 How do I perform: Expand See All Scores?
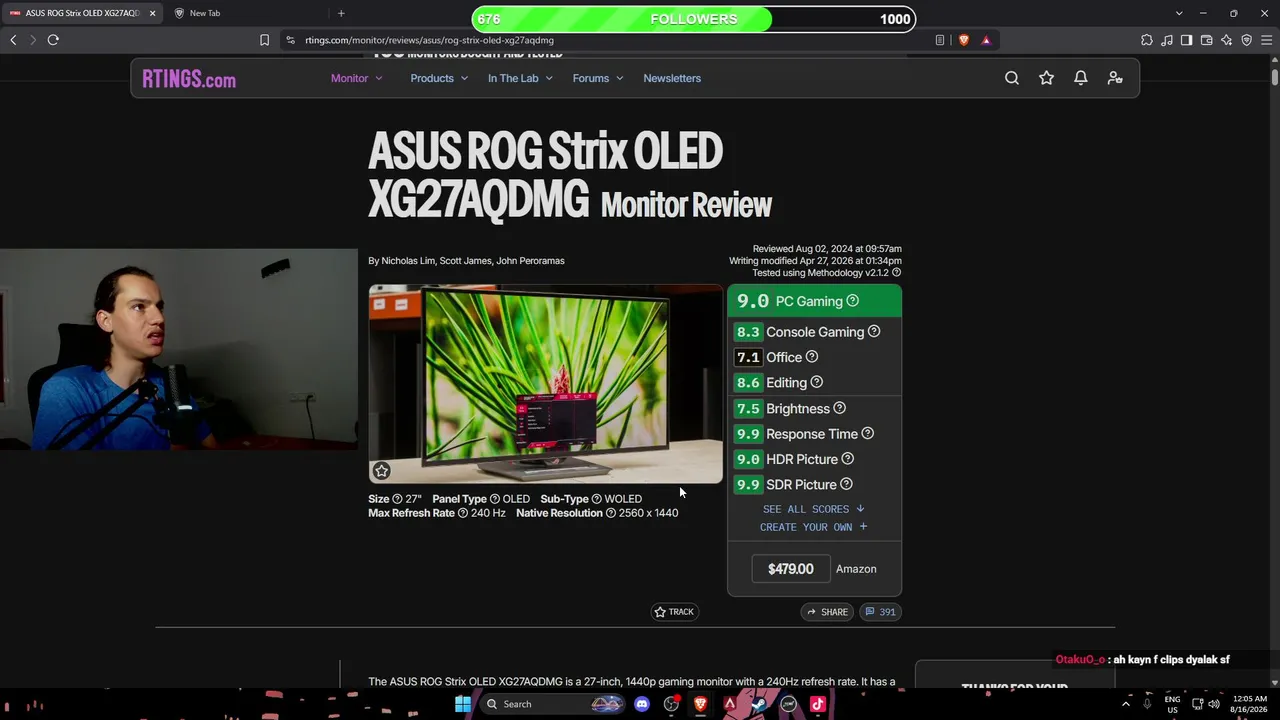(x=813, y=509)
